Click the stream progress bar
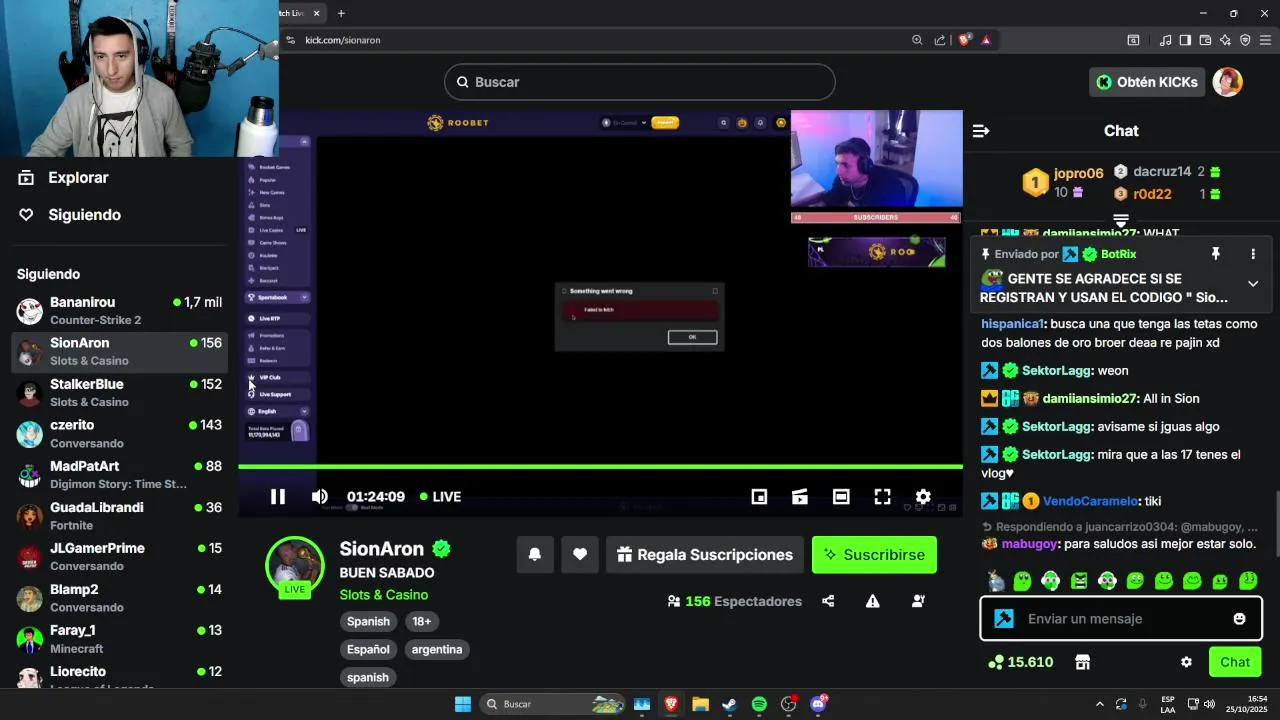This screenshot has height=720, width=1280. 600,466
